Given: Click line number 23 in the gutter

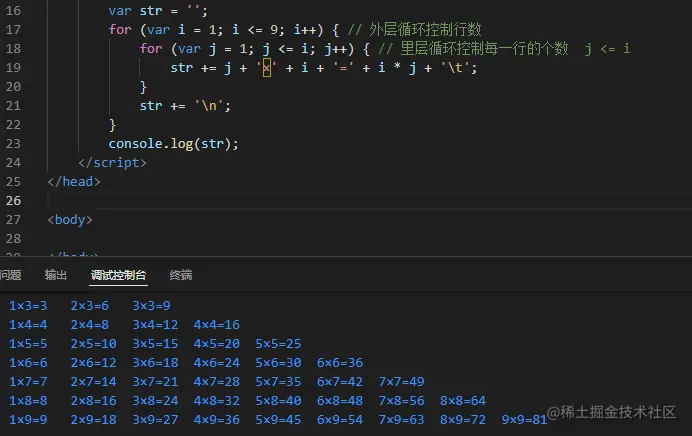Looking at the screenshot, I should coord(13,143).
